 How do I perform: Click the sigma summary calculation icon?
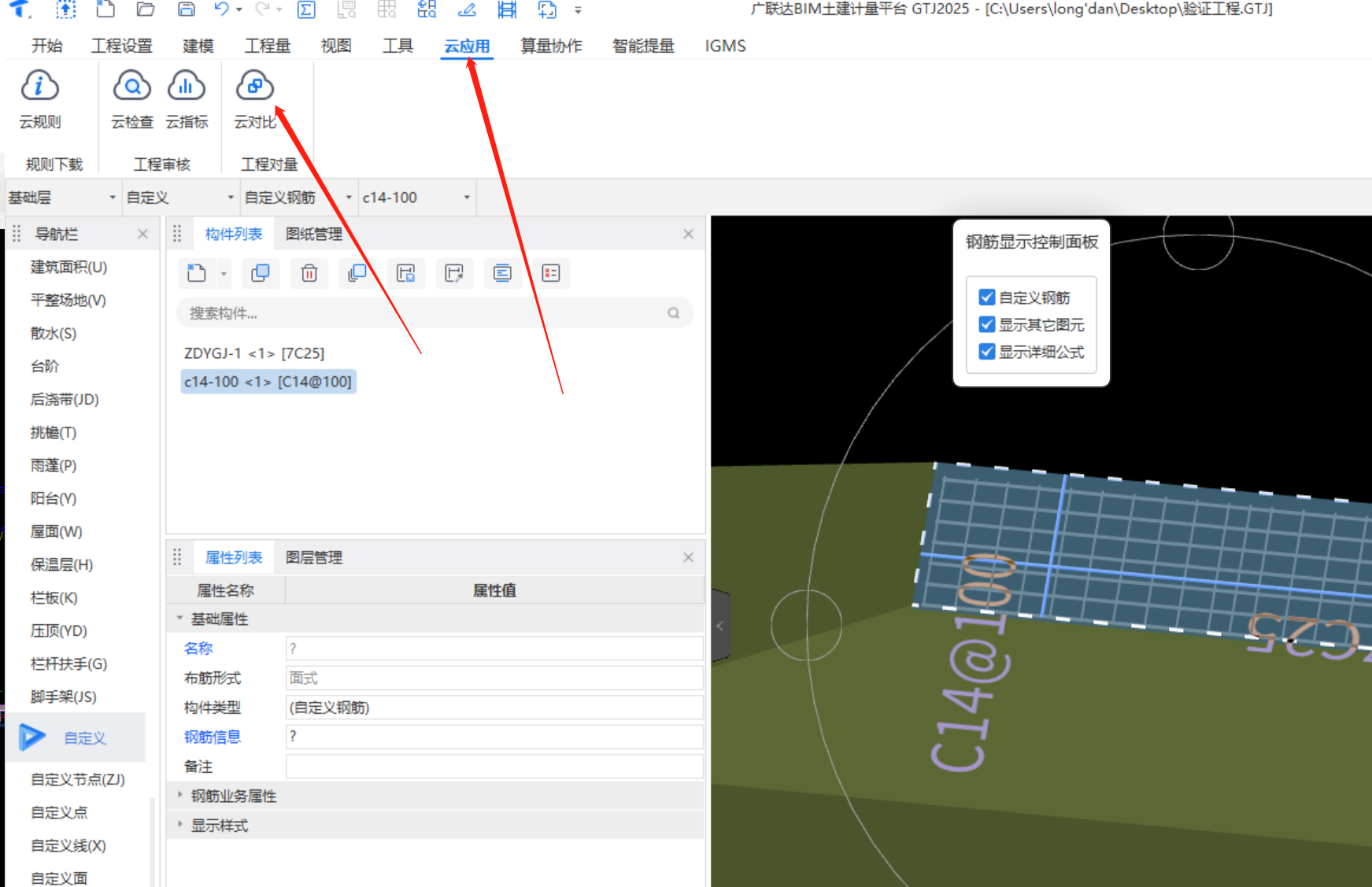point(306,9)
